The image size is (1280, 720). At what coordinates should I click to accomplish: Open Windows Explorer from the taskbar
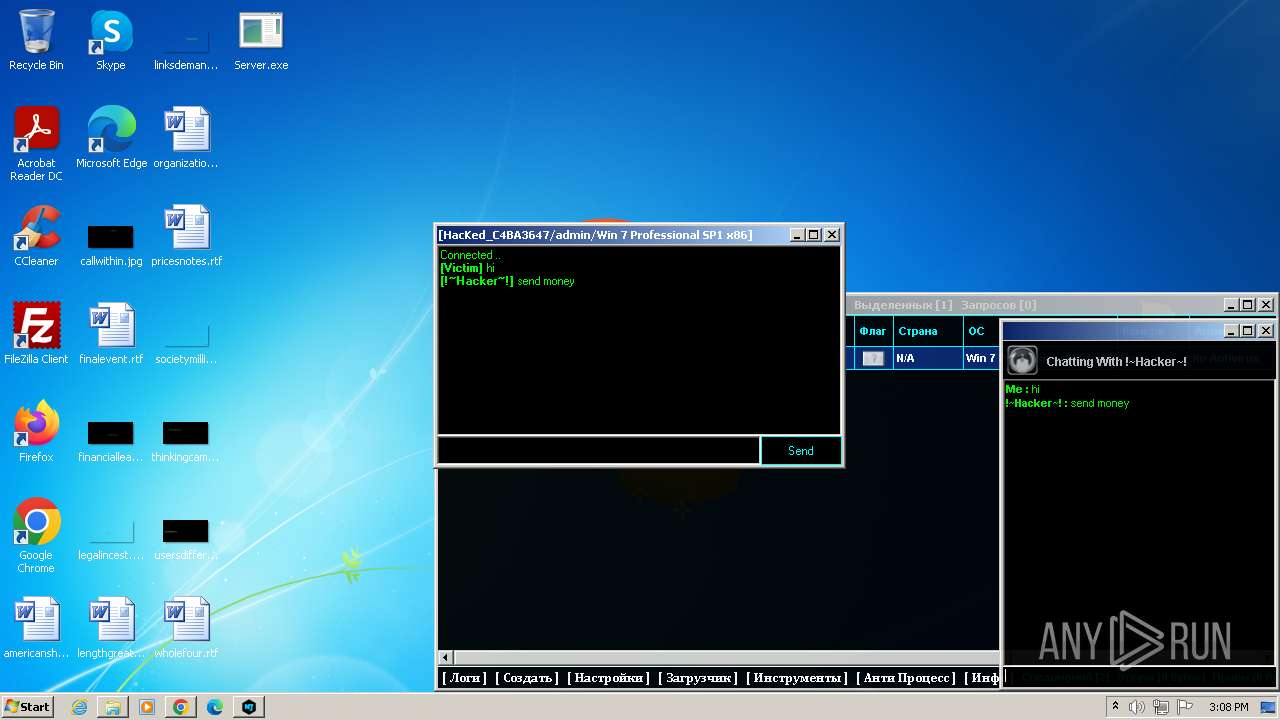(x=113, y=707)
